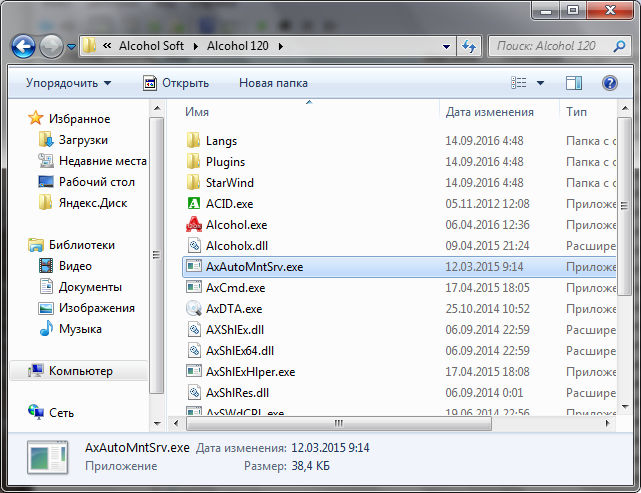Select the AxAutoMntSrv.exe file icon

(x=194, y=267)
